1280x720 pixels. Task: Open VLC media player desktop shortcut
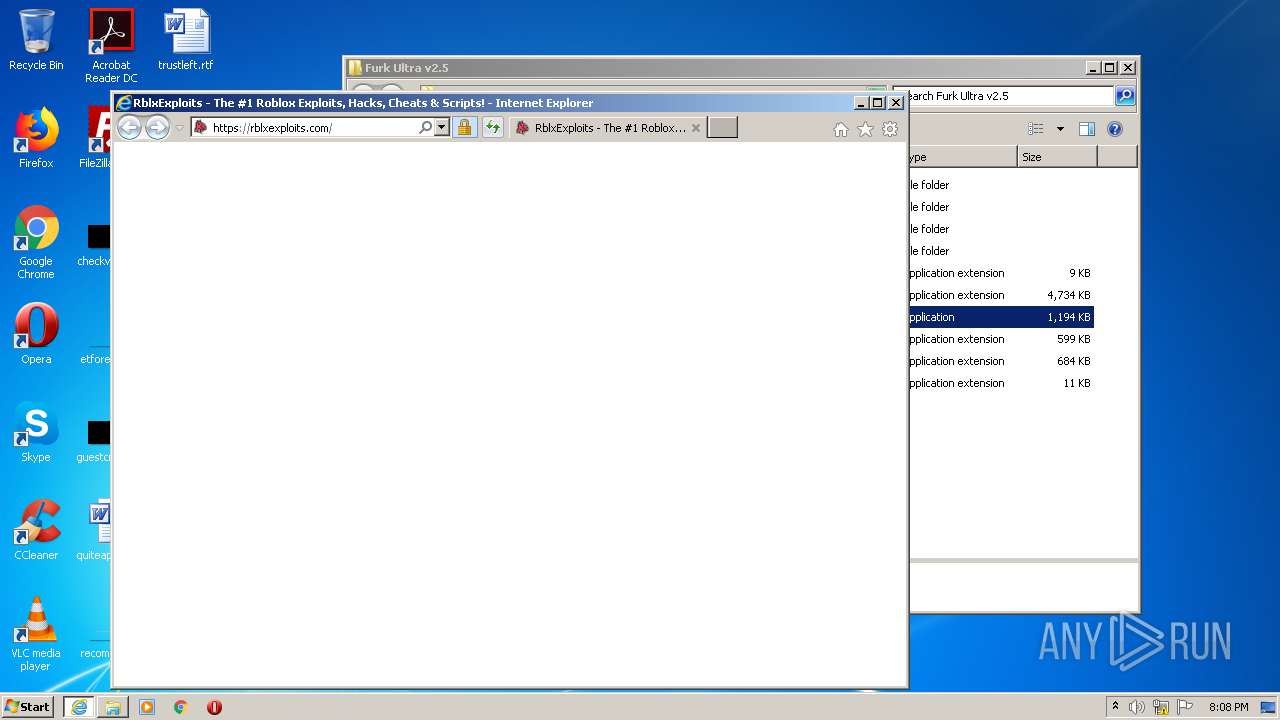[x=36, y=634]
